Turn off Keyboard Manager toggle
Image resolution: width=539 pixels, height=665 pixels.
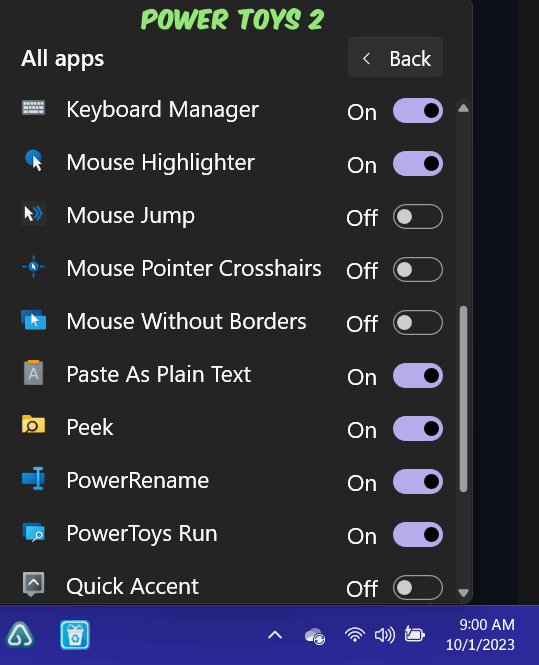click(418, 111)
